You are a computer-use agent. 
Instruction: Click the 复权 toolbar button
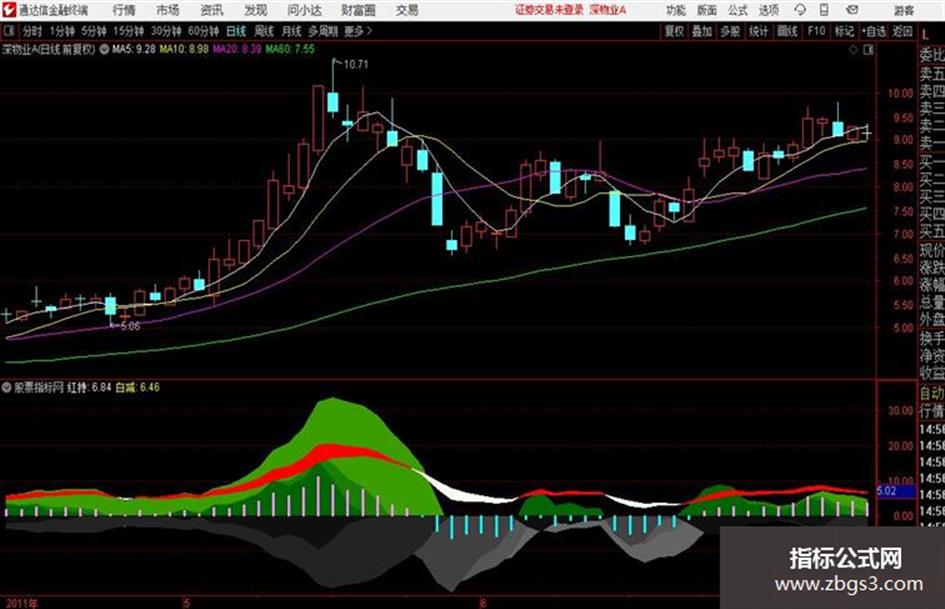(x=674, y=31)
